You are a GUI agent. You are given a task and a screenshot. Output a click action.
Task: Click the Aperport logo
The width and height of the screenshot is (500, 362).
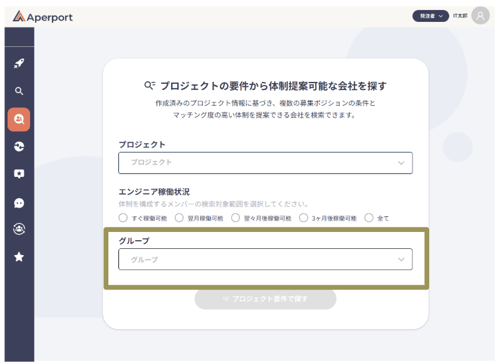[43, 17]
